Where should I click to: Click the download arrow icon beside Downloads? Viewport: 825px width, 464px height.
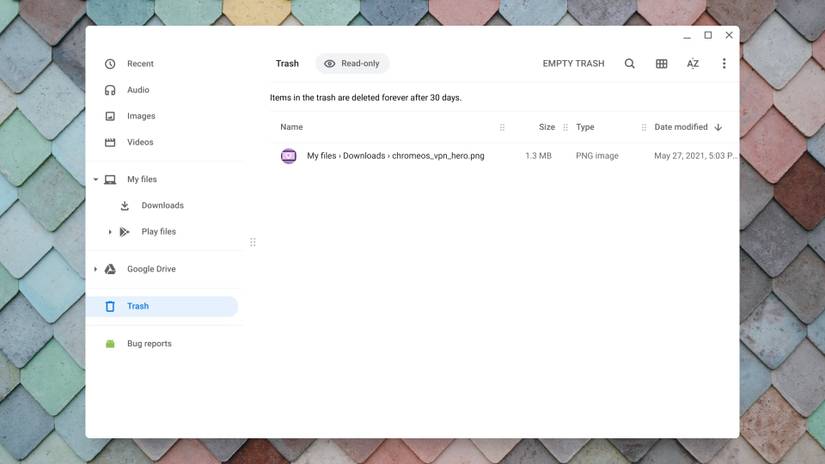125,205
